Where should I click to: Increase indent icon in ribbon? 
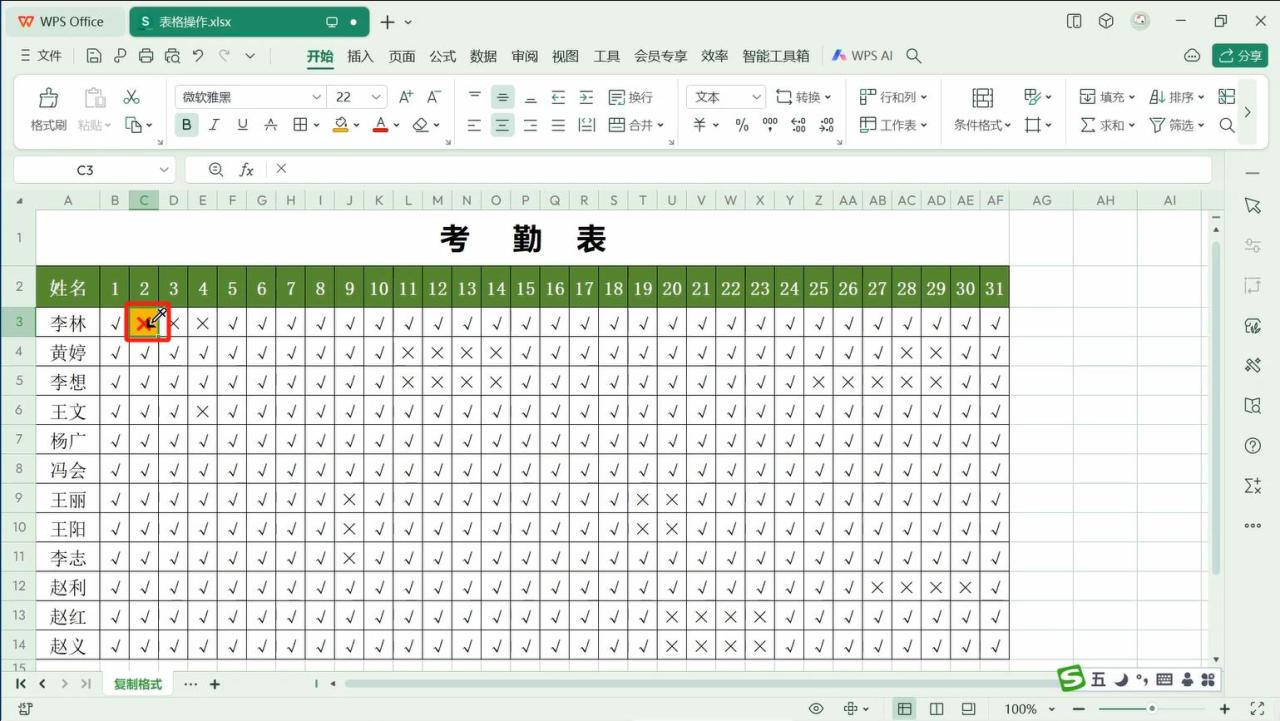point(586,97)
